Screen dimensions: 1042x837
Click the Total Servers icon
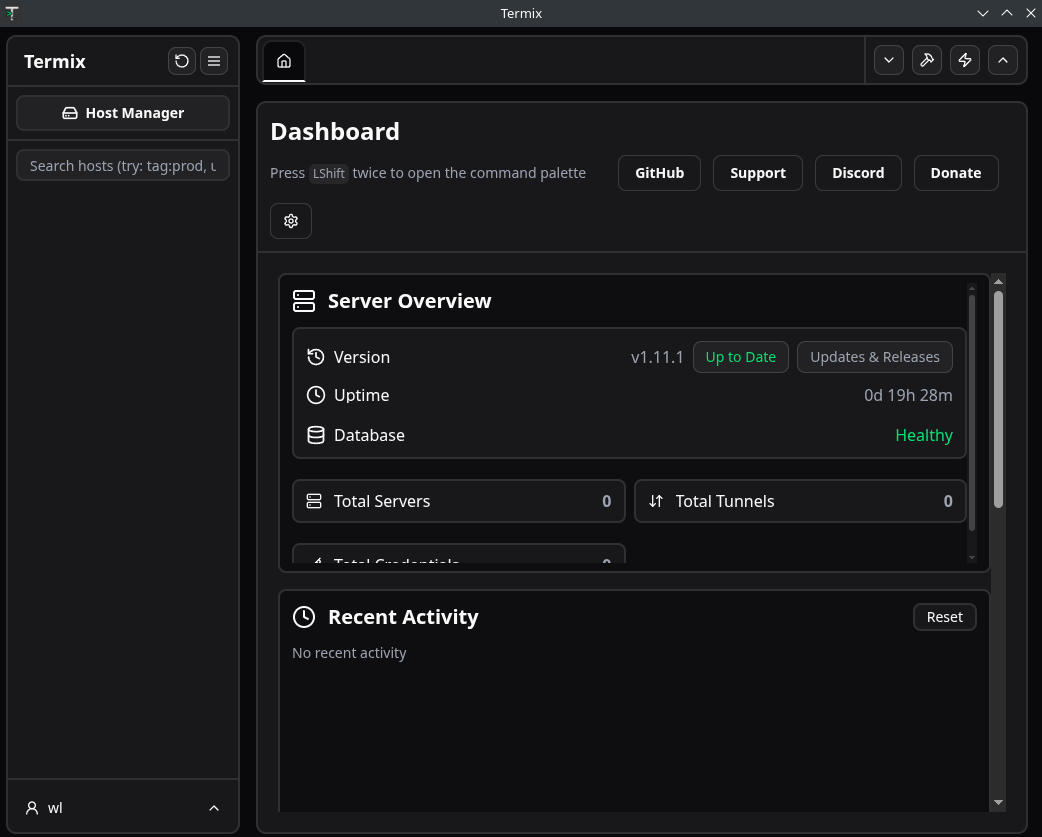pos(314,501)
